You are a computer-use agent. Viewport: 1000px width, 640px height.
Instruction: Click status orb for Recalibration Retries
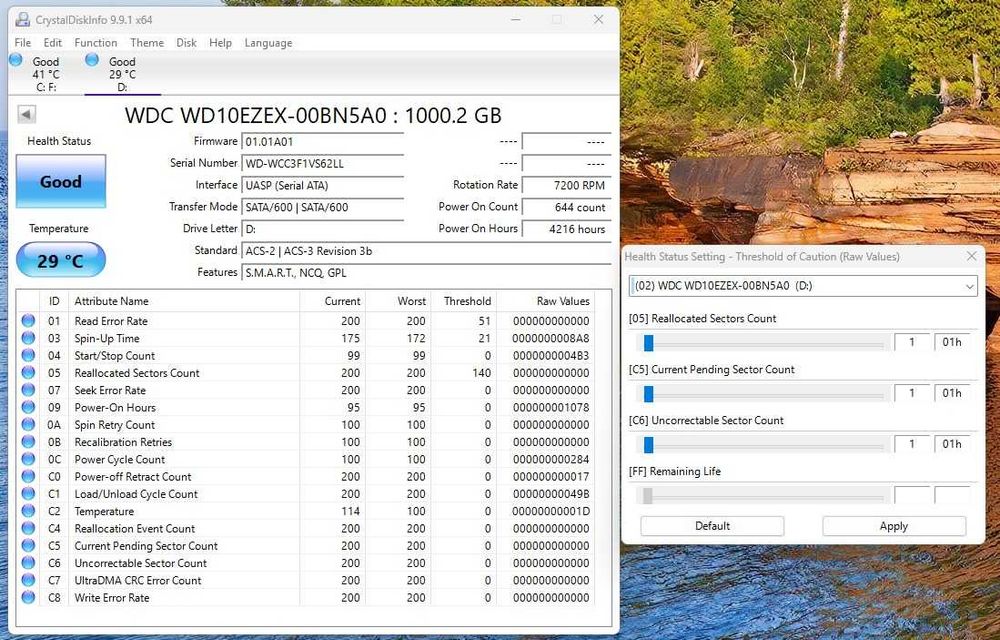[x=28, y=441]
